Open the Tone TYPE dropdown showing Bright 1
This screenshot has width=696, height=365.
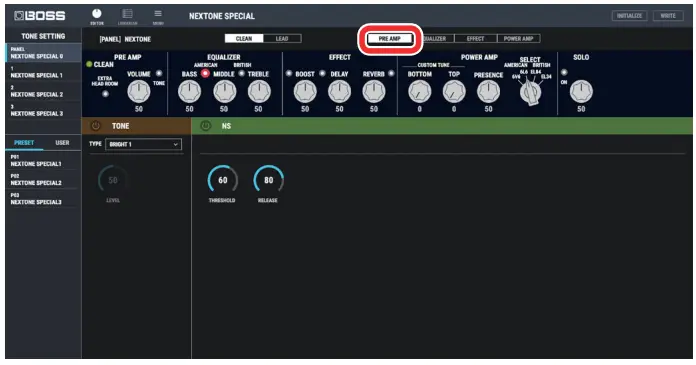[x=143, y=144]
